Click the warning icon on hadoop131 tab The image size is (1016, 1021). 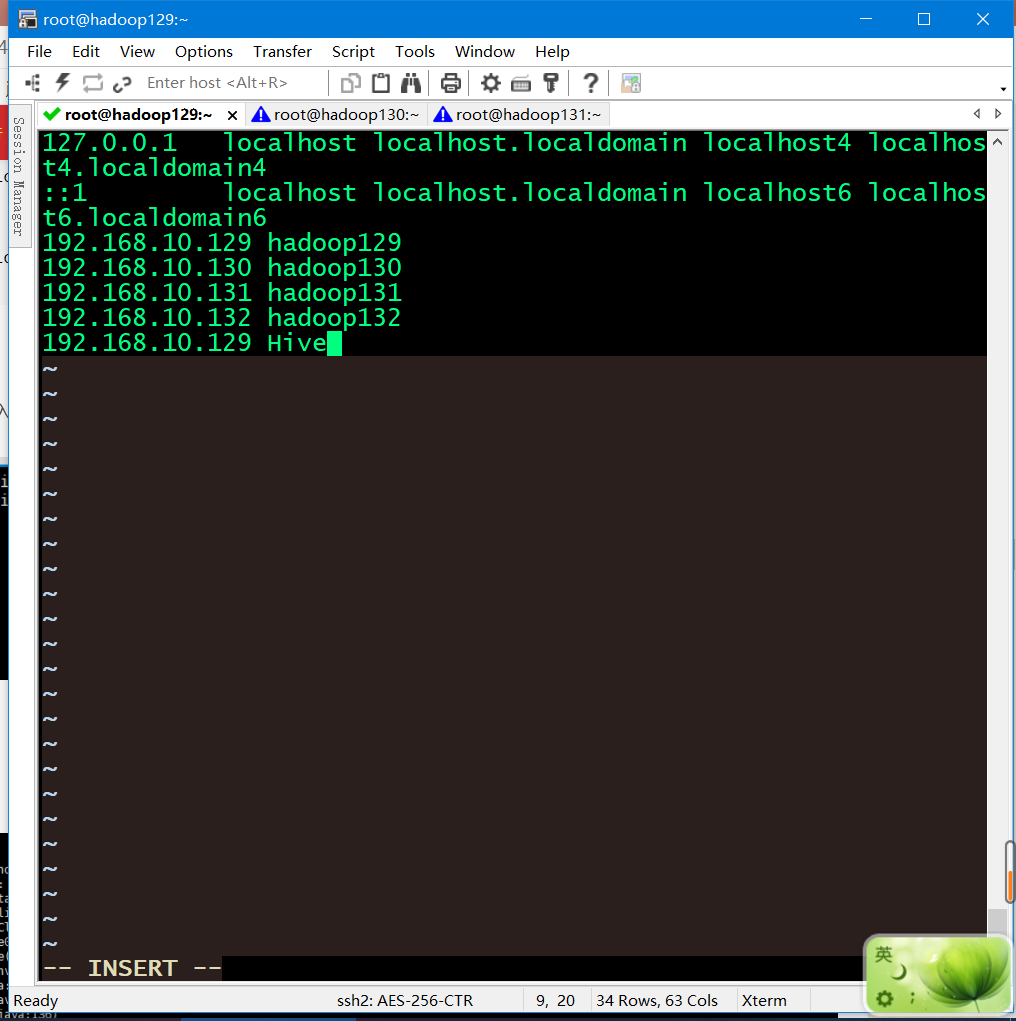click(x=443, y=115)
